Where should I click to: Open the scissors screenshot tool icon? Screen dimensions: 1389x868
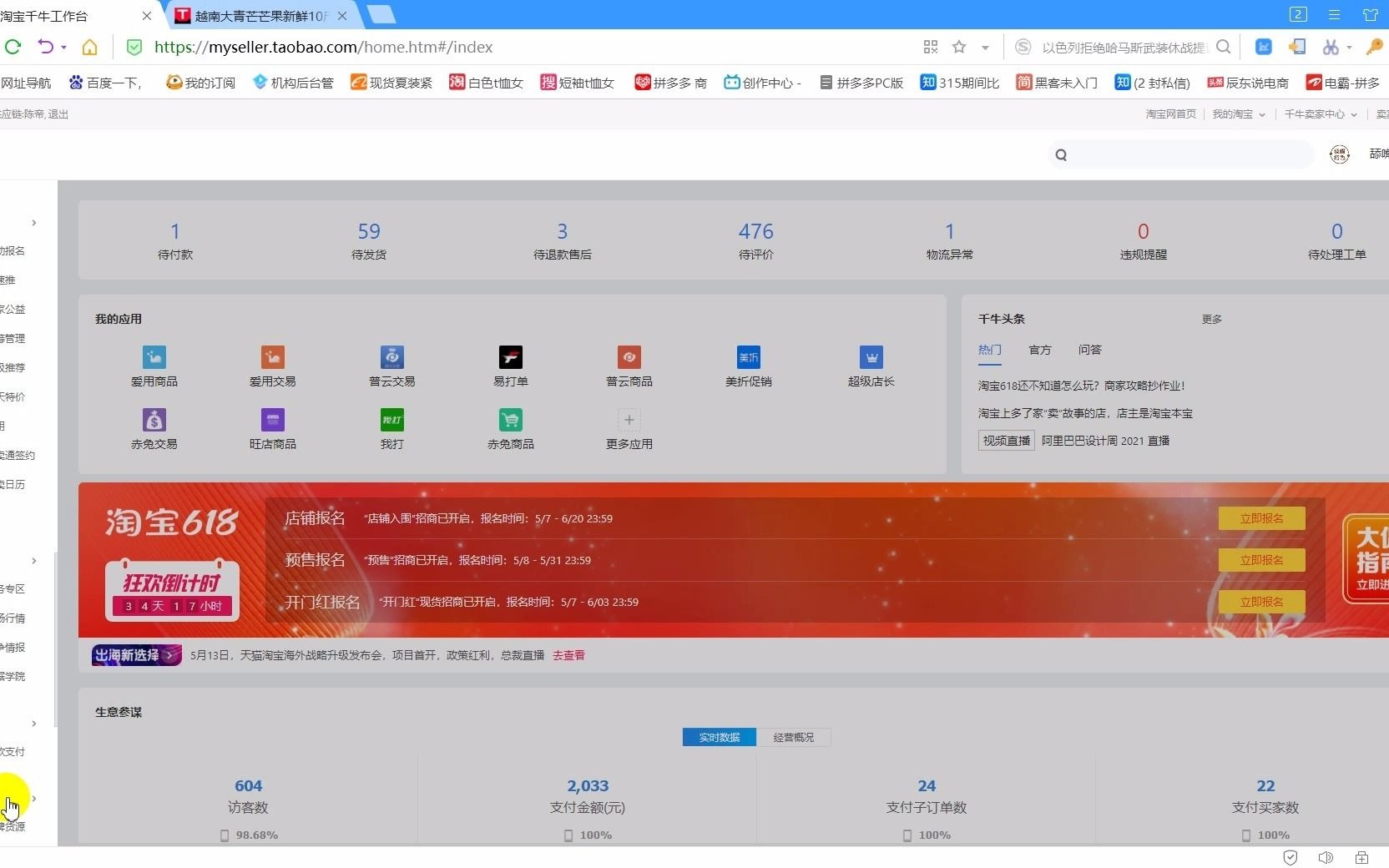point(1331,47)
